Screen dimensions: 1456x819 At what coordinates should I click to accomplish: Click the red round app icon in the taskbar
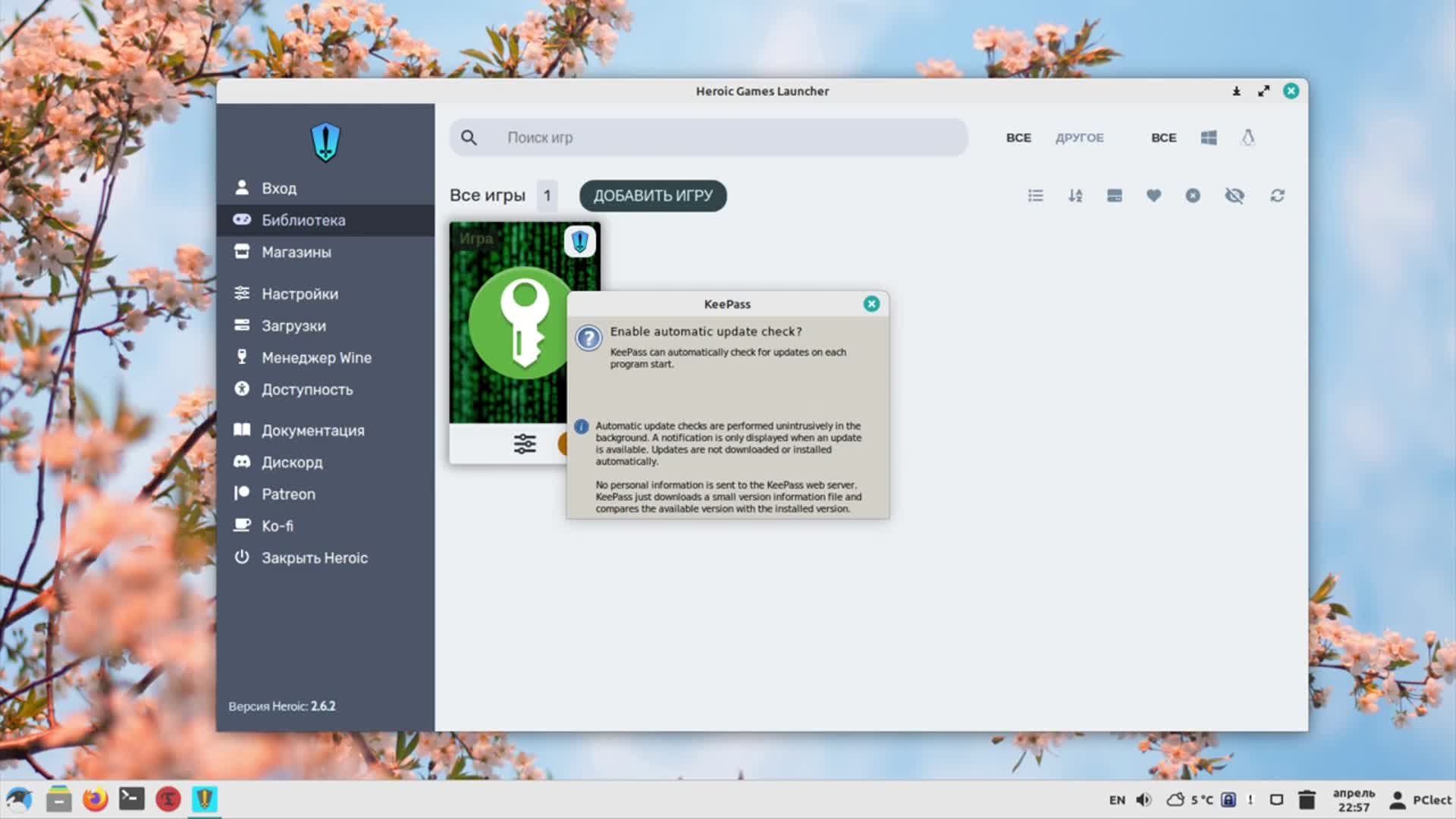(x=168, y=799)
